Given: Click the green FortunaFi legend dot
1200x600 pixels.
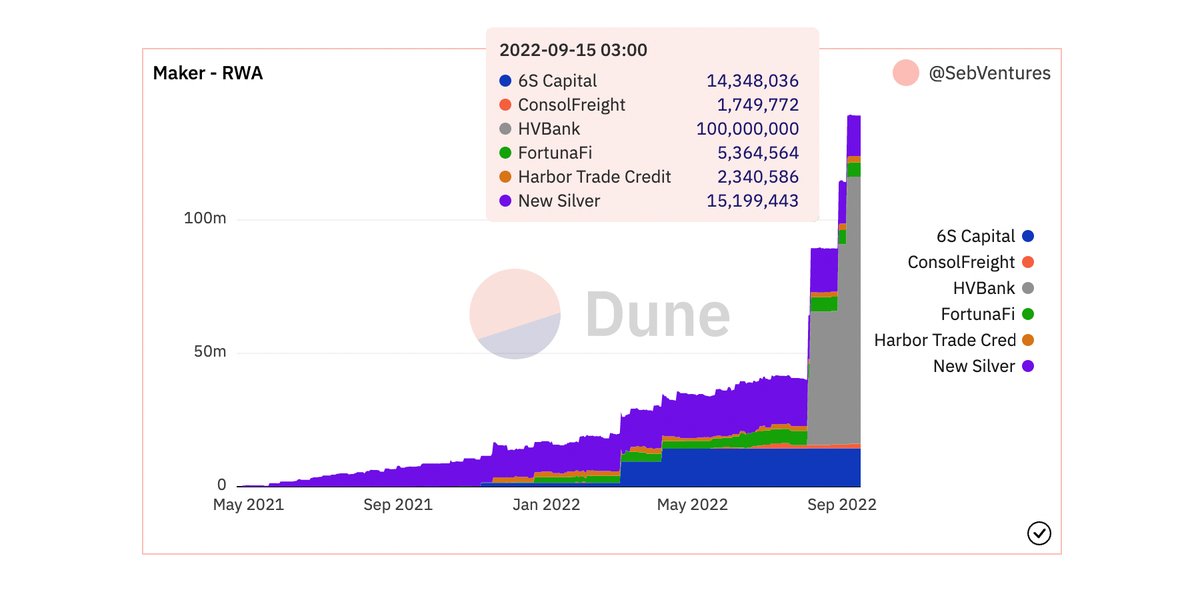Looking at the screenshot, I should coord(1028,314).
